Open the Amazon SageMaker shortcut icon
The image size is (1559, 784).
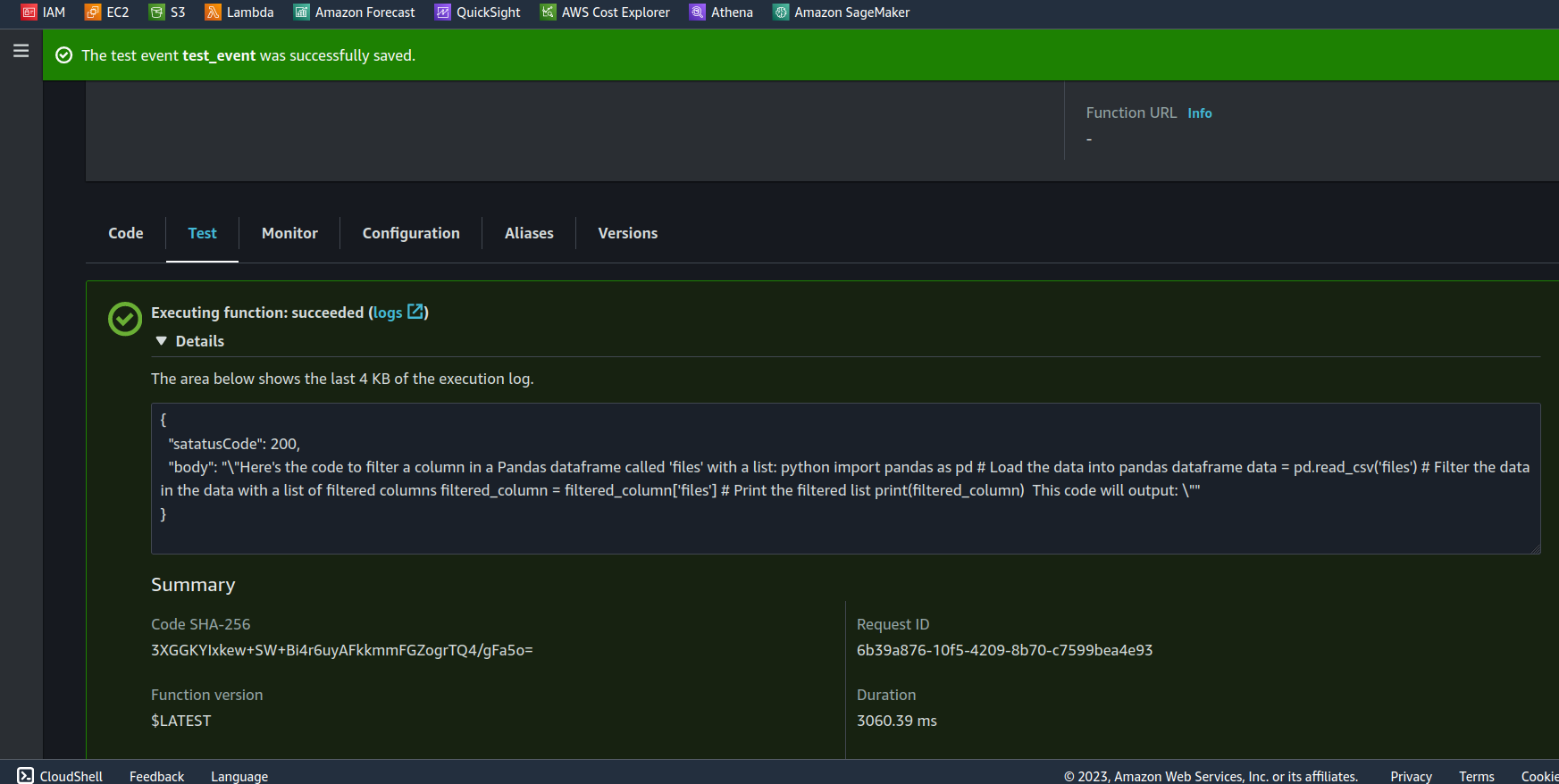point(781,13)
